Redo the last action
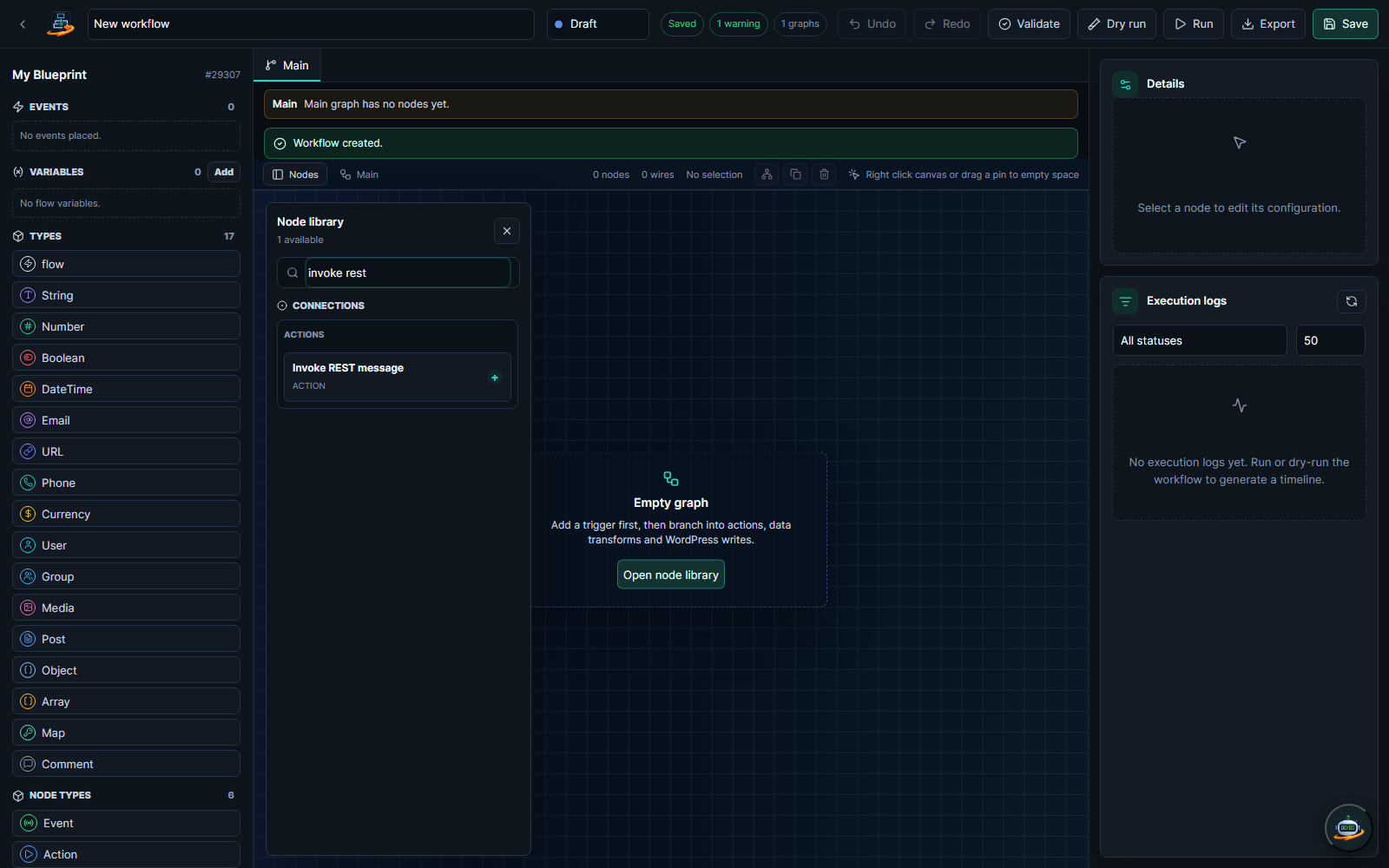 947,24
